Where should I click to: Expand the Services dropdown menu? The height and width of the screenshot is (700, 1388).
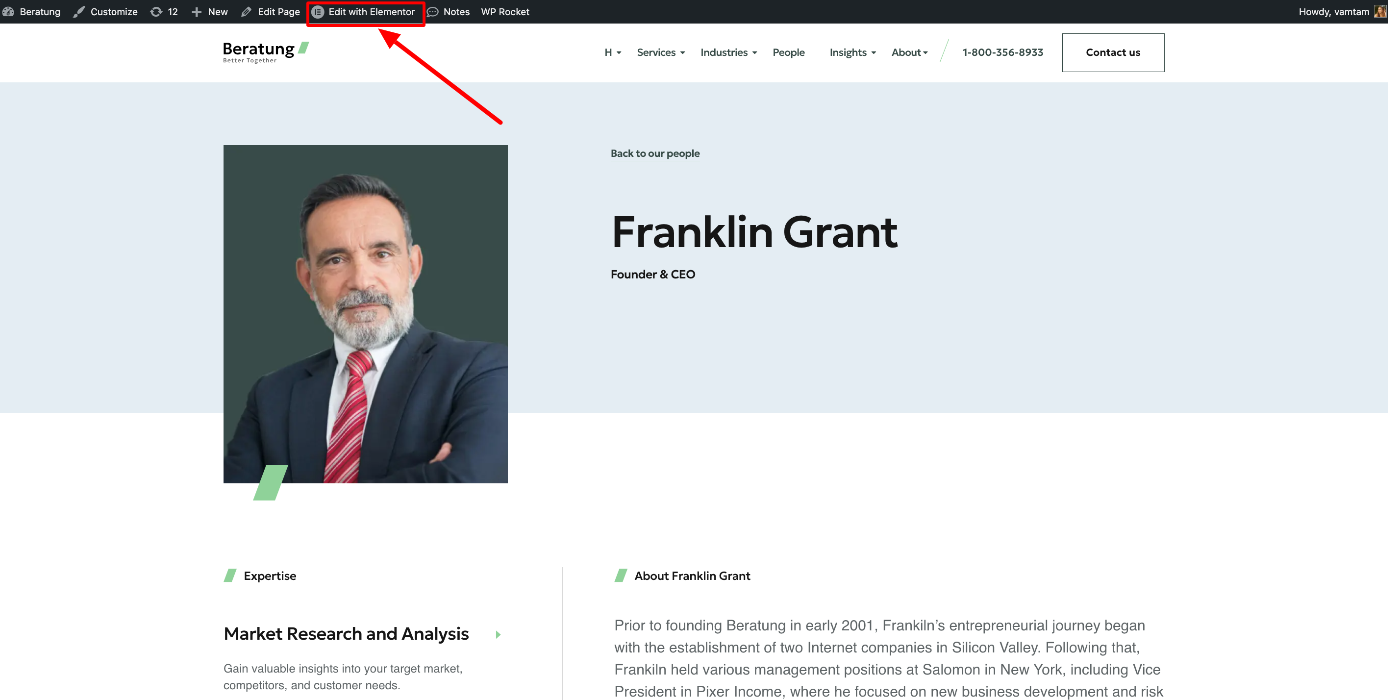click(x=661, y=53)
